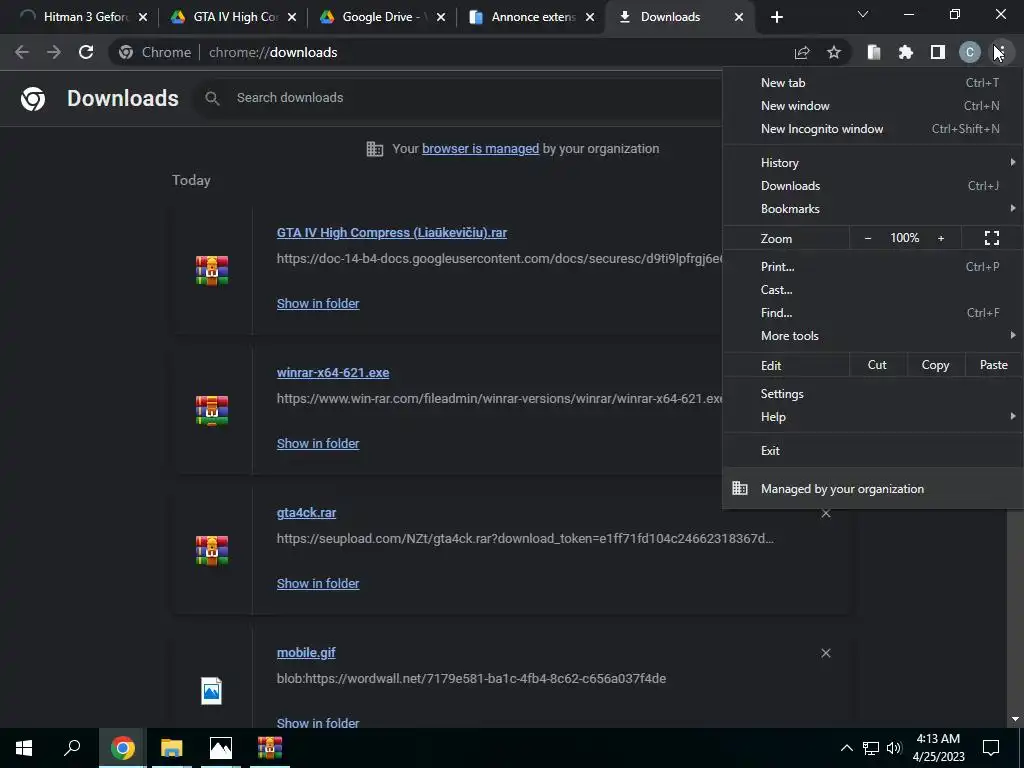This screenshot has width=1024, height=768.
Task: Open the browser is managed link
Action: pyautogui.click(x=481, y=149)
